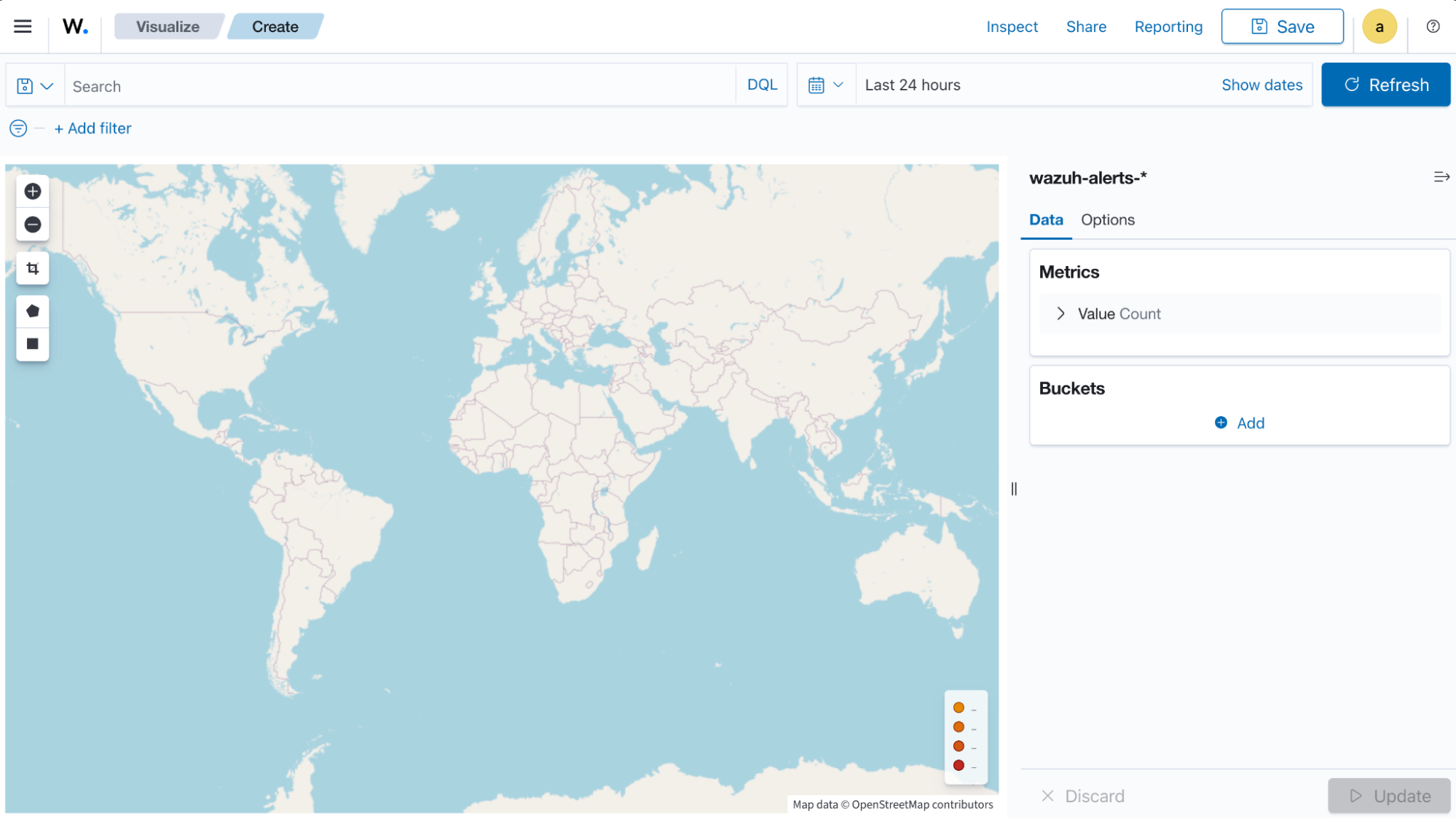Image resolution: width=1456 pixels, height=819 pixels.
Task: Open the date range calendar dropdown
Action: click(x=825, y=85)
